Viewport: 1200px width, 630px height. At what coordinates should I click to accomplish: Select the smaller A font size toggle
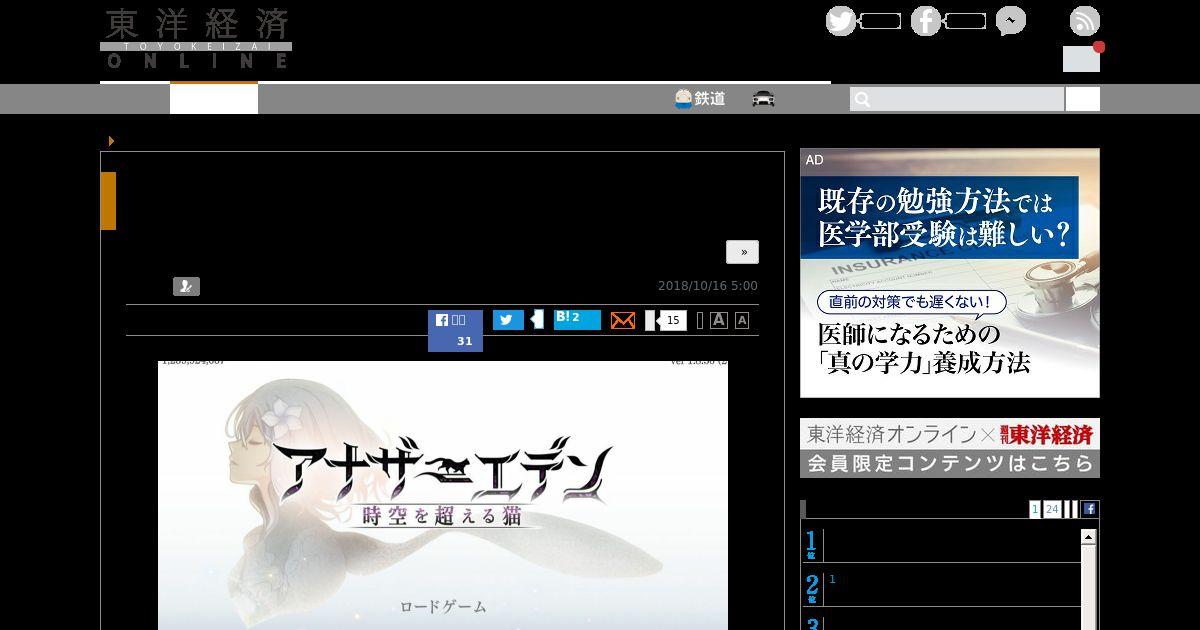(x=742, y=320)
